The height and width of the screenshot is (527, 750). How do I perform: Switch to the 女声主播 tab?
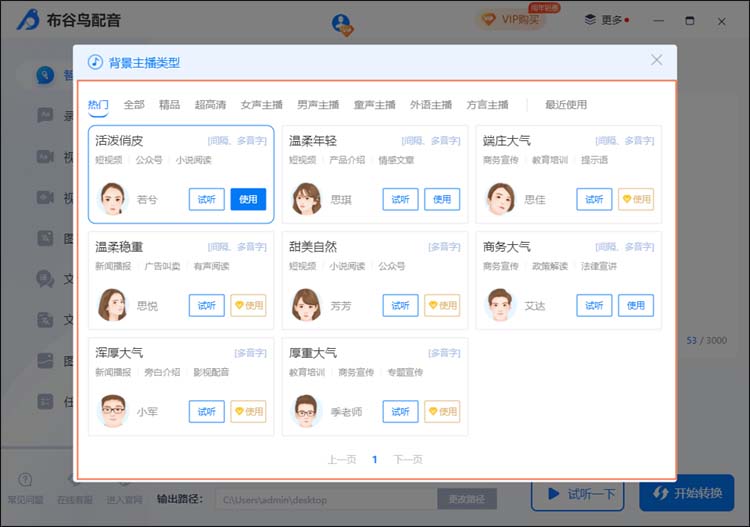click(x=261, y=105)
